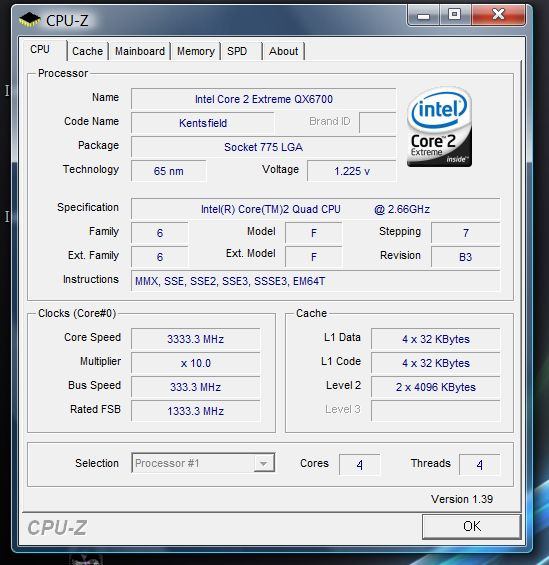The image size is (549, 565).
Task: Go to the About tab
Action: [x=284, y=51]
